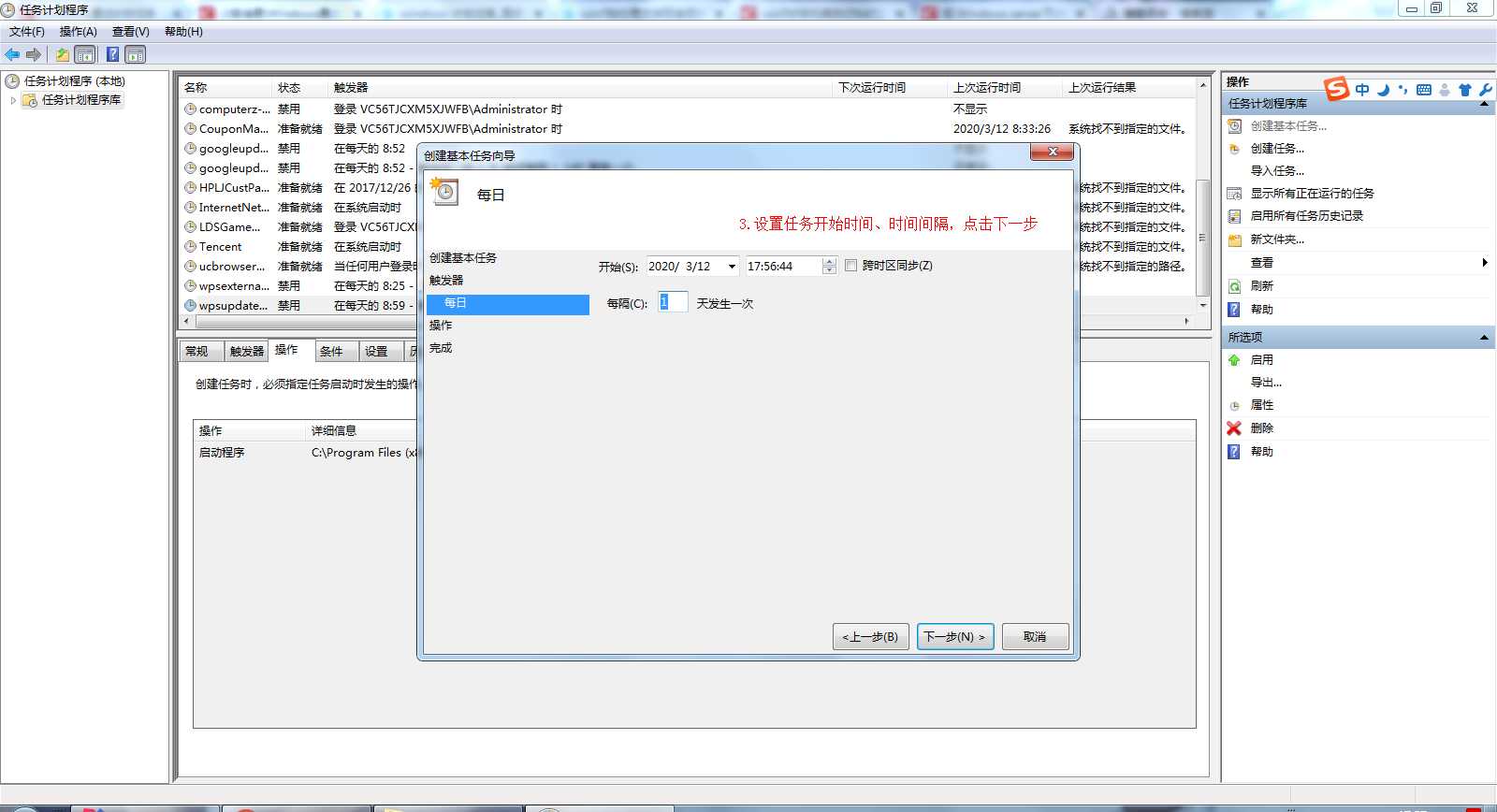
Task: Toggle 跨时区同步 checkbox
Action: tap(850, 266)
